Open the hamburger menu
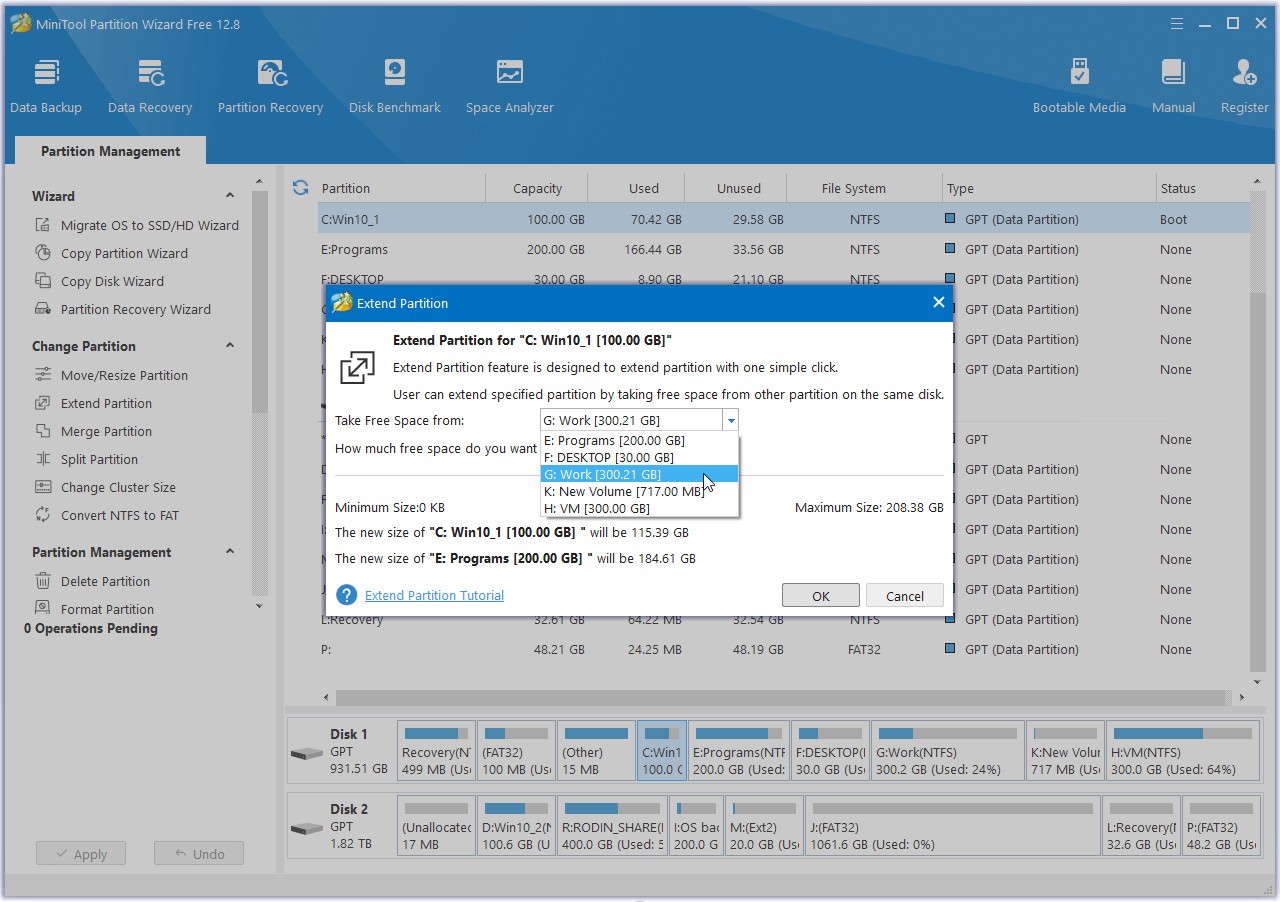This screenshot has height=902, width=1280. pyautogui.click(x=1176, y=22)
